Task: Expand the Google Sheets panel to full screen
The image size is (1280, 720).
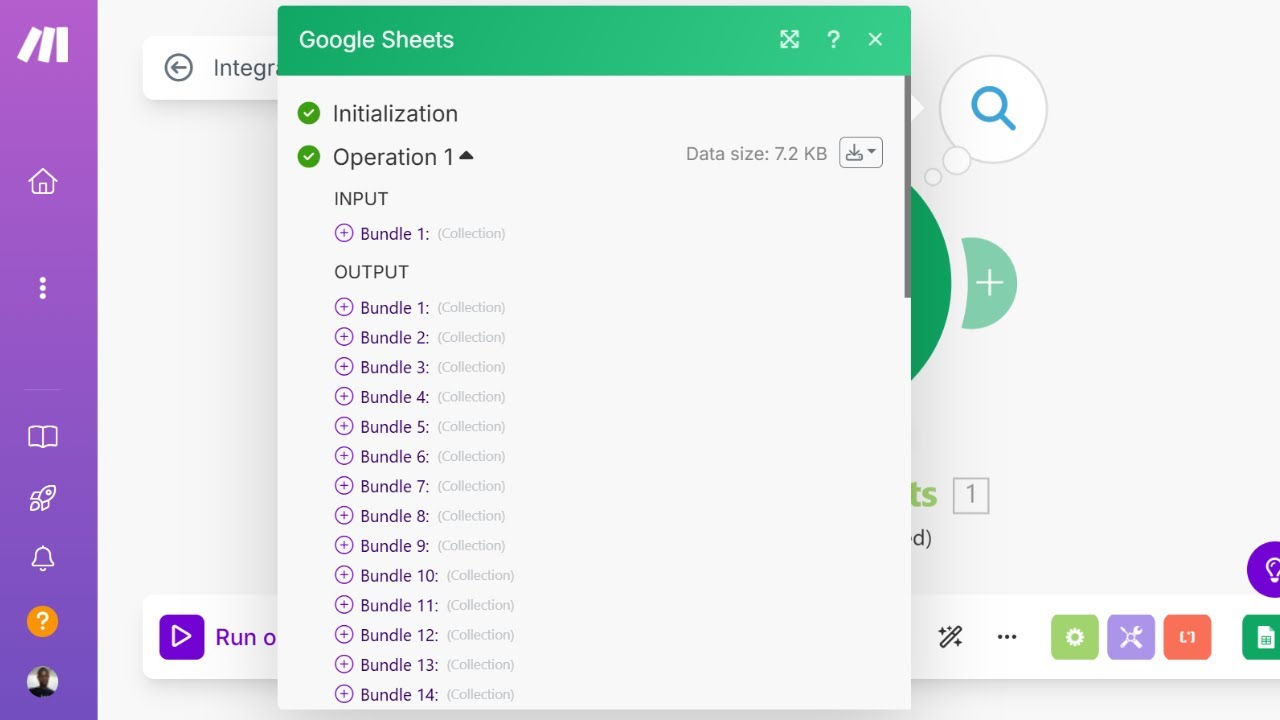Action: (x=790, y=39)
